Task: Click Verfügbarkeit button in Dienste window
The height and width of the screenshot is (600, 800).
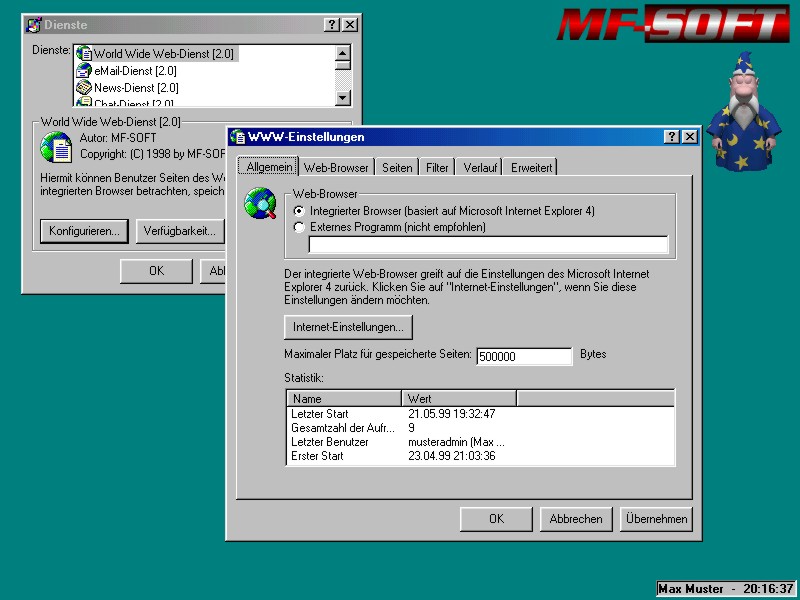Action: [x=180, y=231]
